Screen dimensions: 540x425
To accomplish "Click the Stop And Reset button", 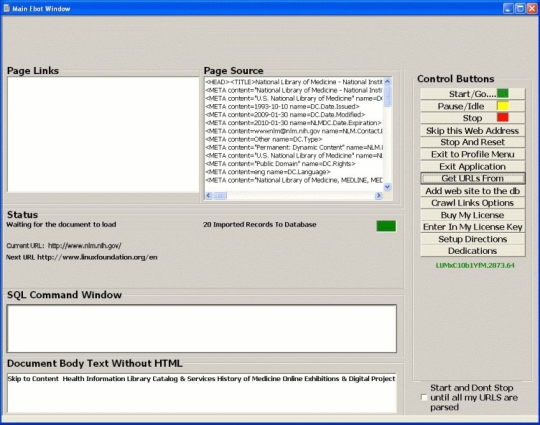I will pyautogui.click(x=472, y=142).
